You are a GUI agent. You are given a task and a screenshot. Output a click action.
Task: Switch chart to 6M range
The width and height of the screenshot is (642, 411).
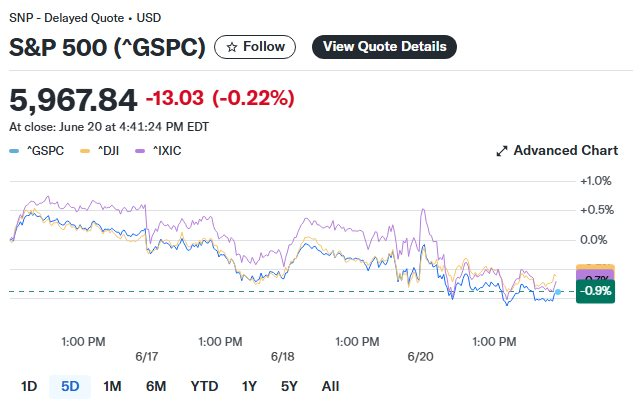pyautogui.click(x=155, y=385)
